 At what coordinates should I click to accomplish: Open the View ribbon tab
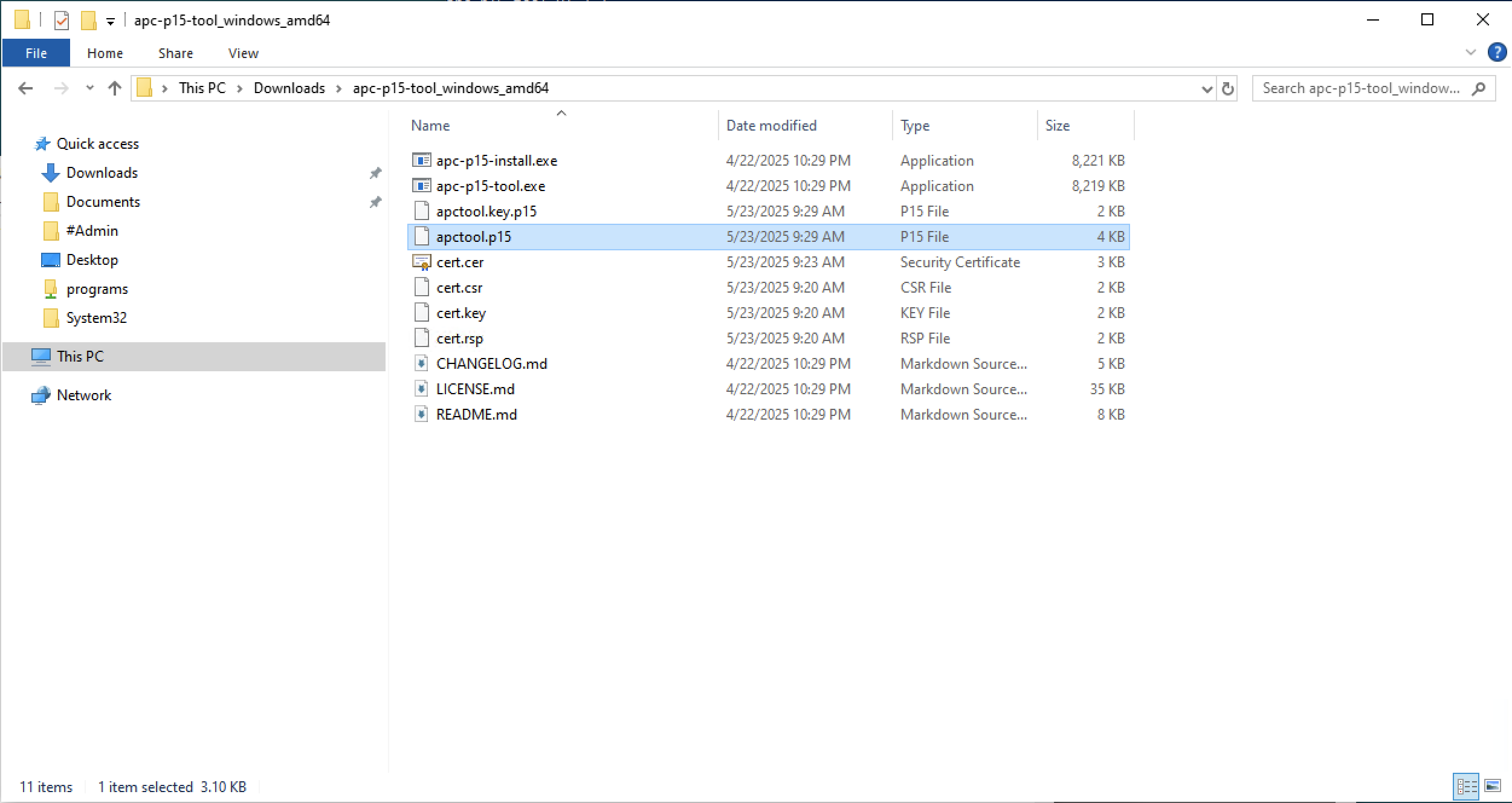(x=244, y=53)
